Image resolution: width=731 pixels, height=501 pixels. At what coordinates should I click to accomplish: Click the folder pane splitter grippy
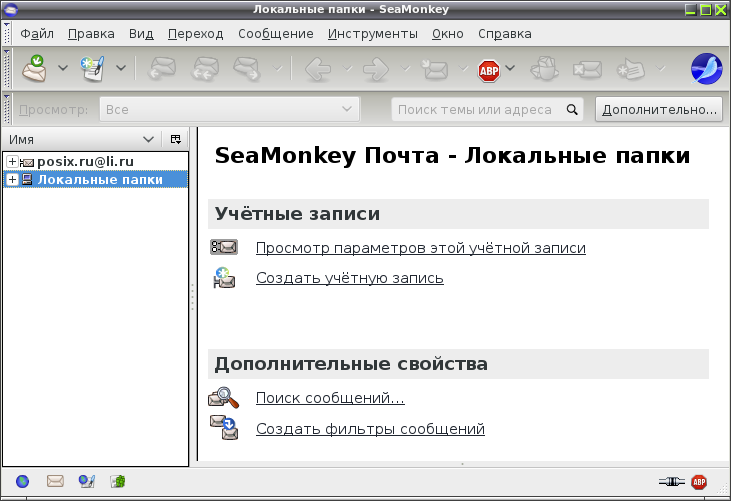(x=192, y=297)
